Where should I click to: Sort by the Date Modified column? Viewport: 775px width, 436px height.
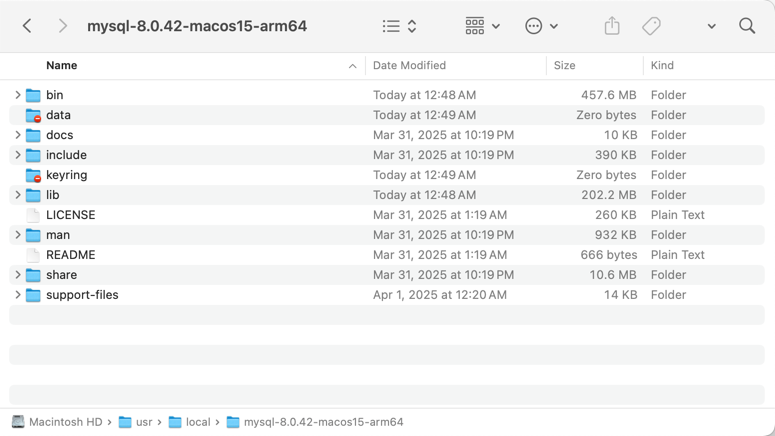coord(409,66)
